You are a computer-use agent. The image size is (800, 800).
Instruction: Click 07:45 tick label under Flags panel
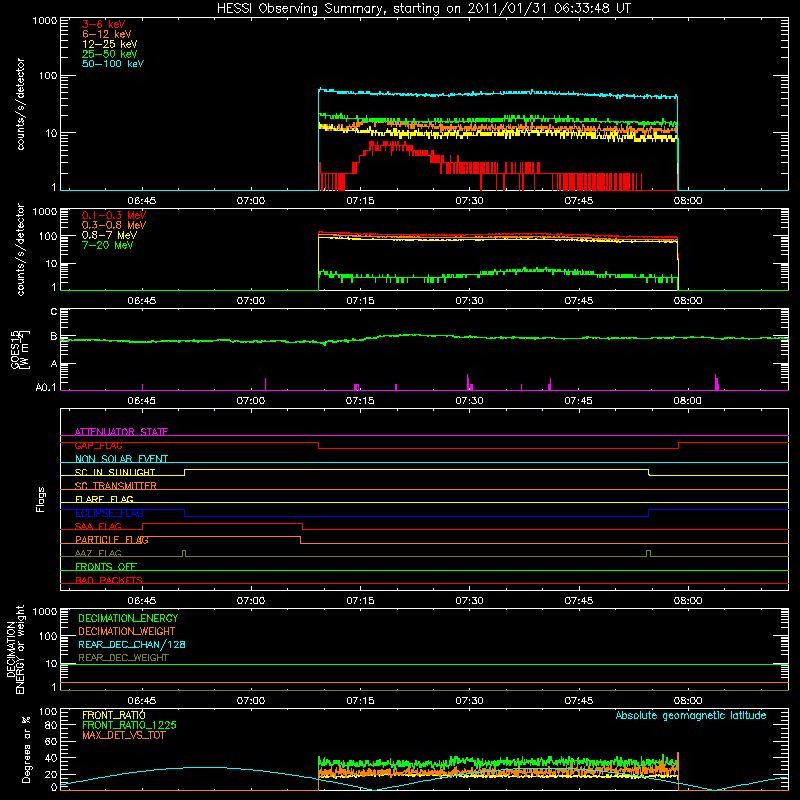coord(579,601)
